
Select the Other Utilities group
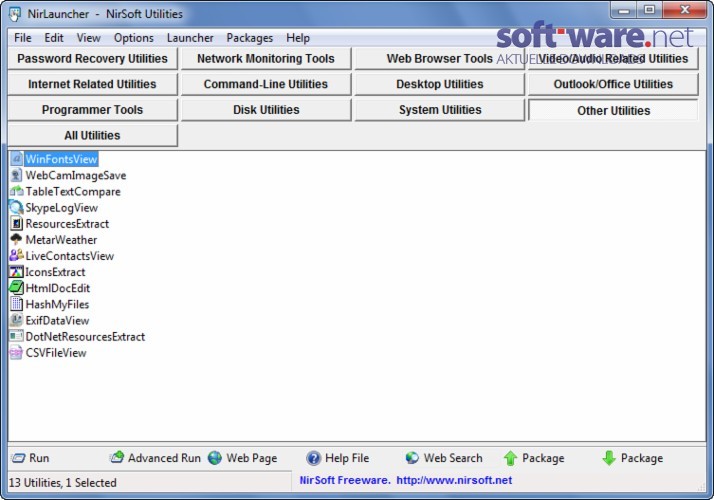pyautogui.click(x=613, y=110)
